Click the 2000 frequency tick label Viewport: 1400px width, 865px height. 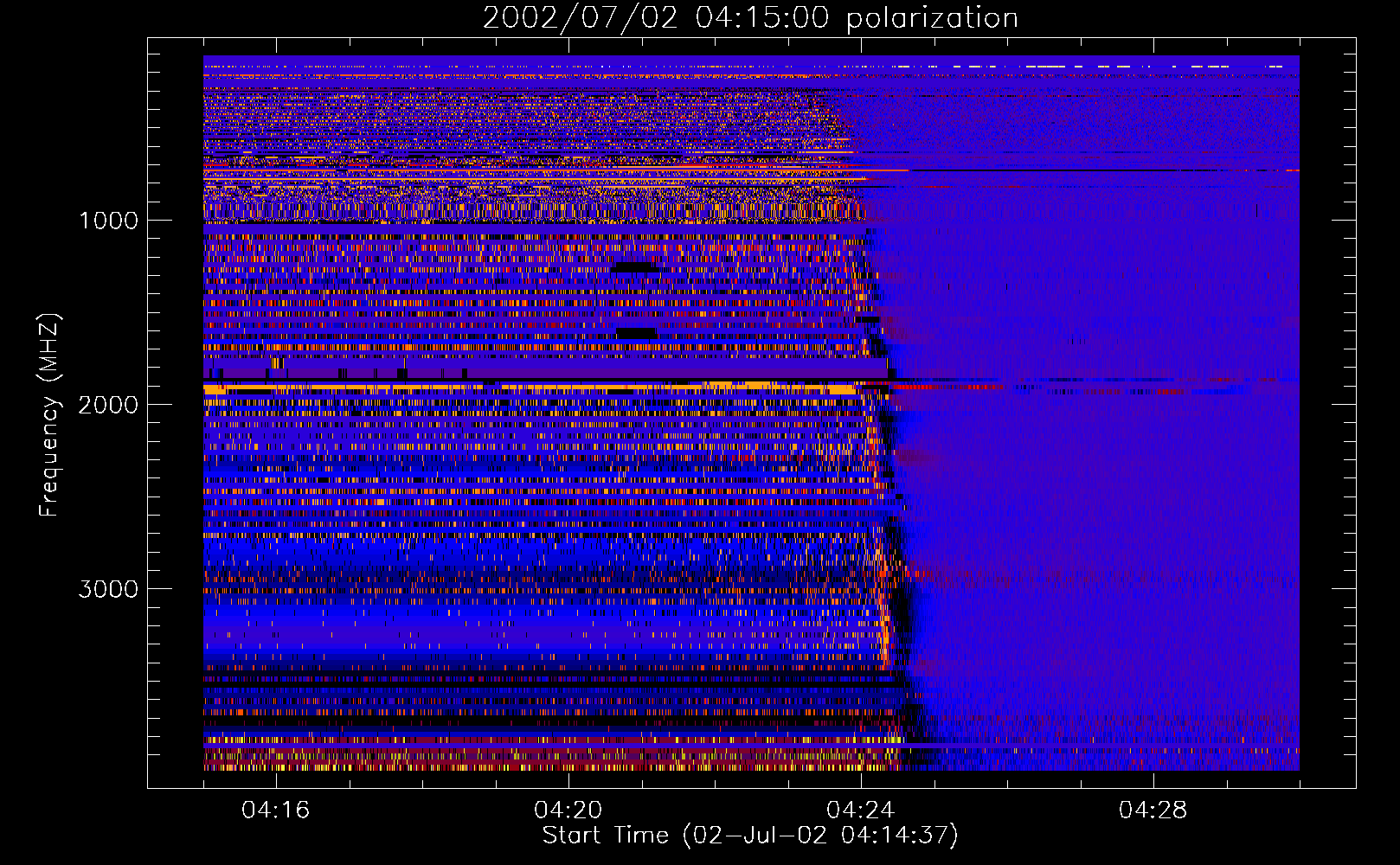(108, 405)
